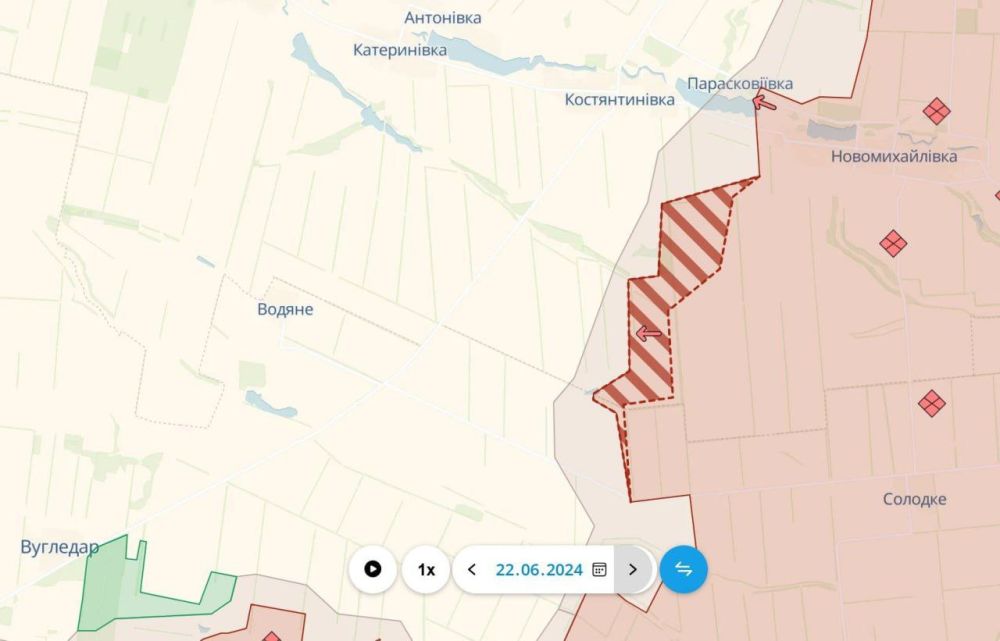Click the Солодке village label

[915, 499]
